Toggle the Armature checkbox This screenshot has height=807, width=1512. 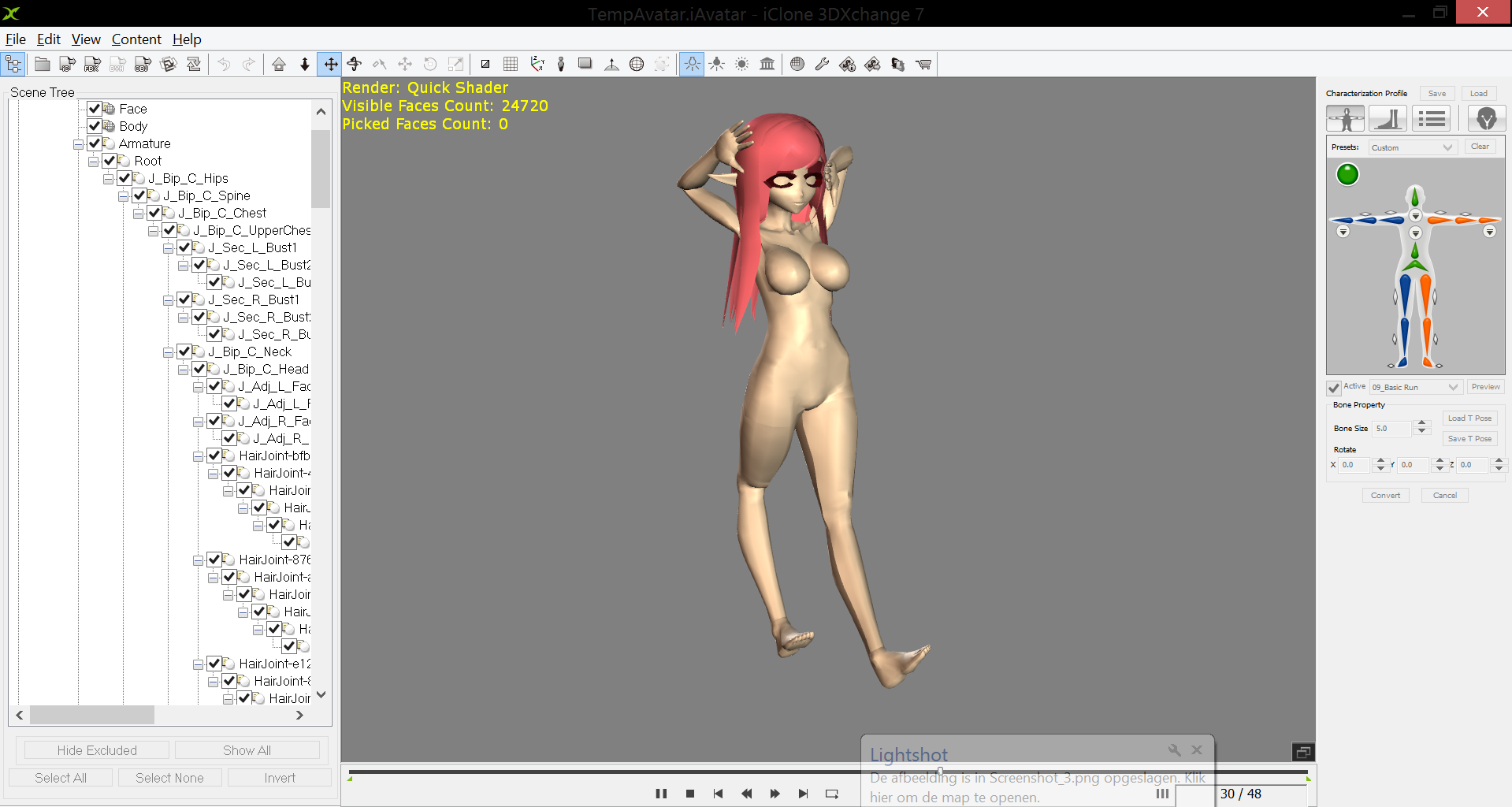[x=95, y=143]
